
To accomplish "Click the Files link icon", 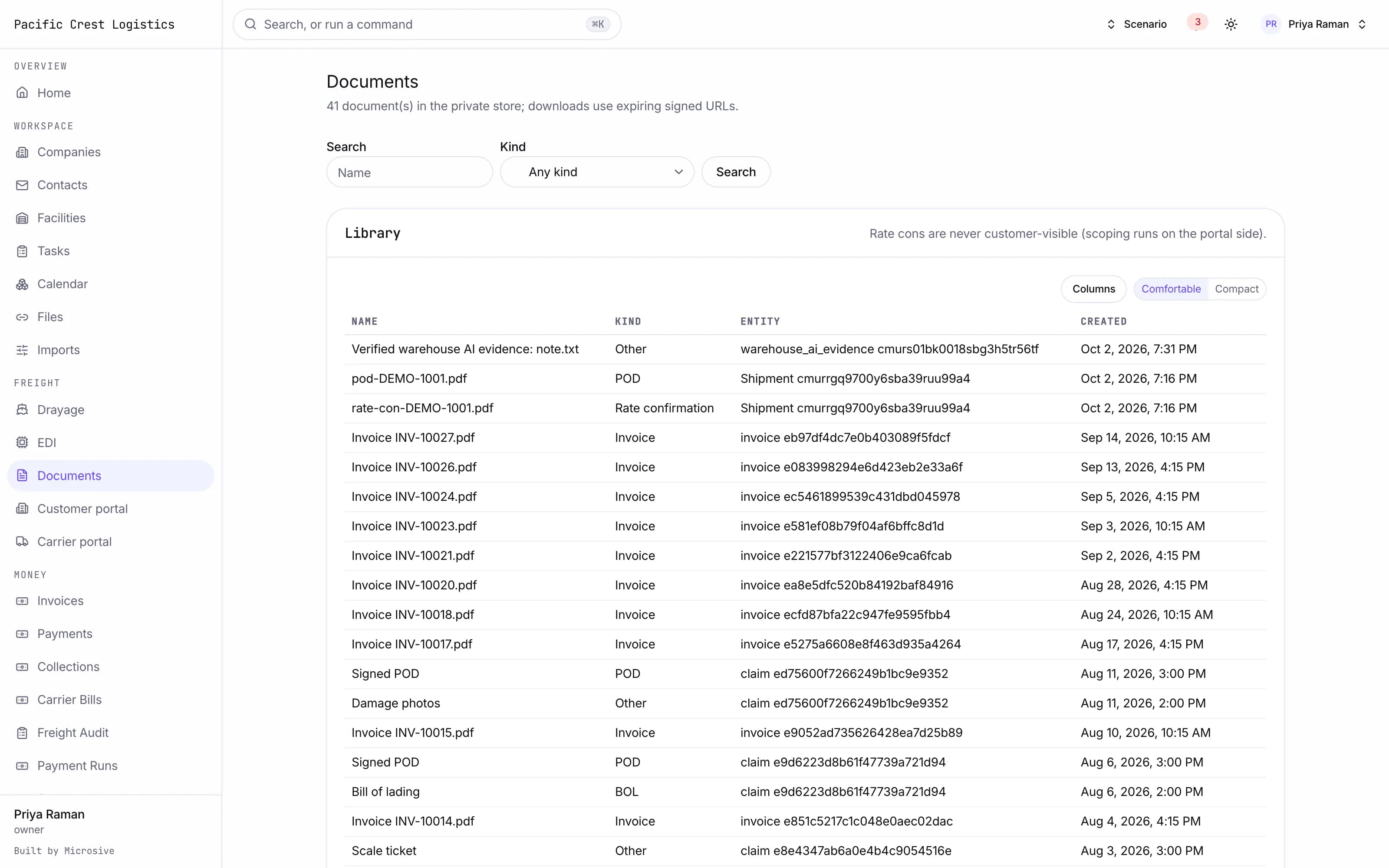I will pos(22,317).
